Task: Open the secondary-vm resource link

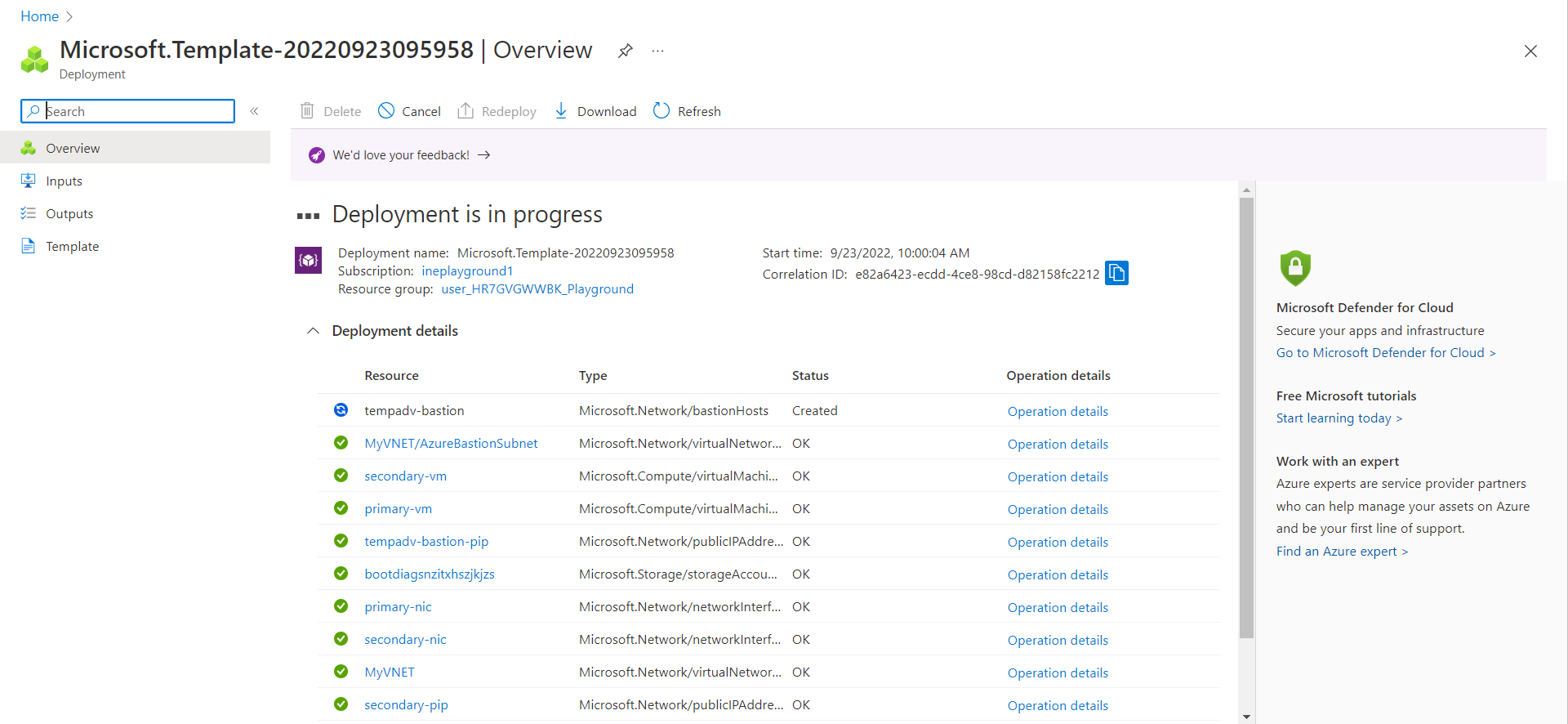Action: [405, 476]
